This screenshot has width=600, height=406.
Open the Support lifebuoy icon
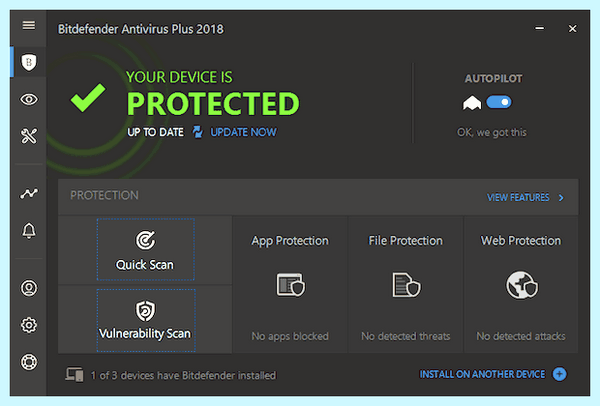[29, 362]
